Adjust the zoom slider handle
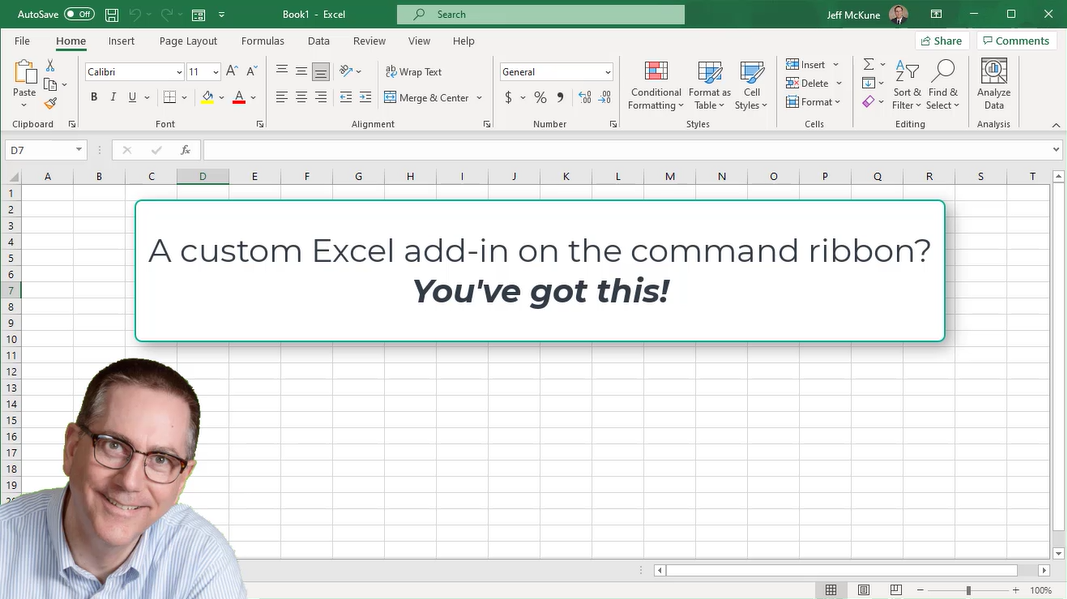 pyautogui.click(x=968, y=590)
